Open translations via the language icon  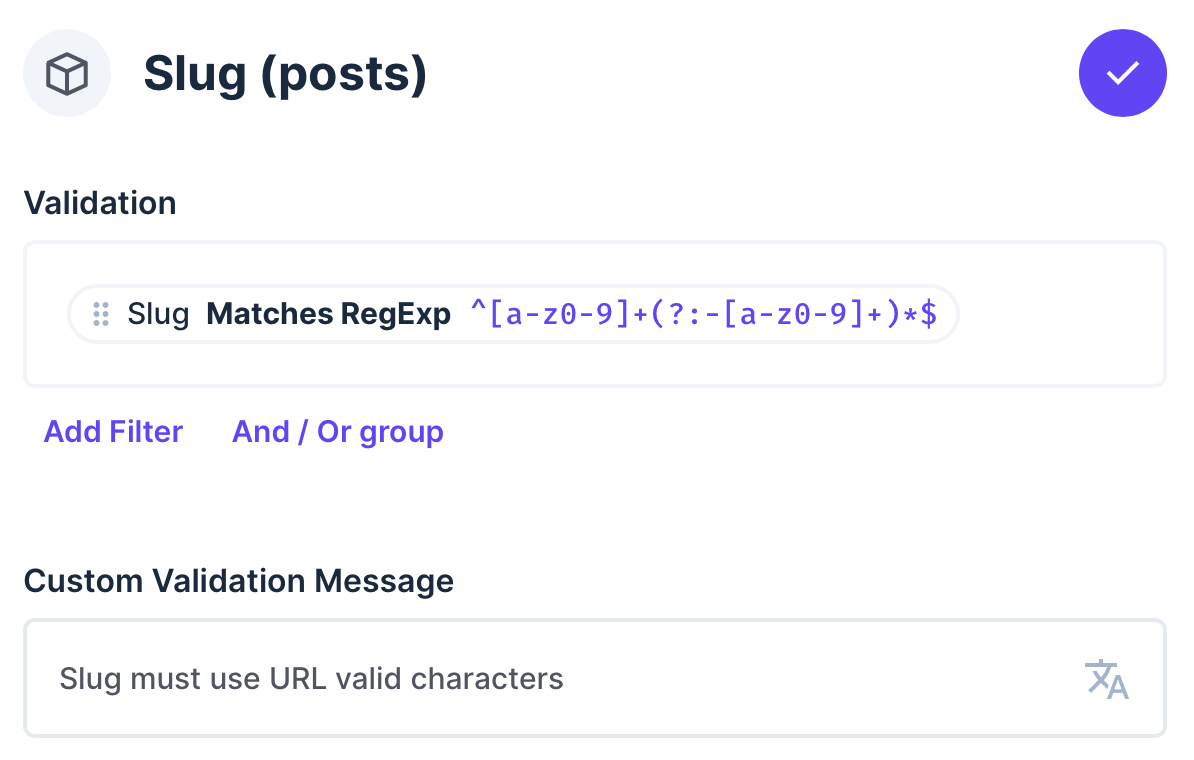click(1107, 678)
